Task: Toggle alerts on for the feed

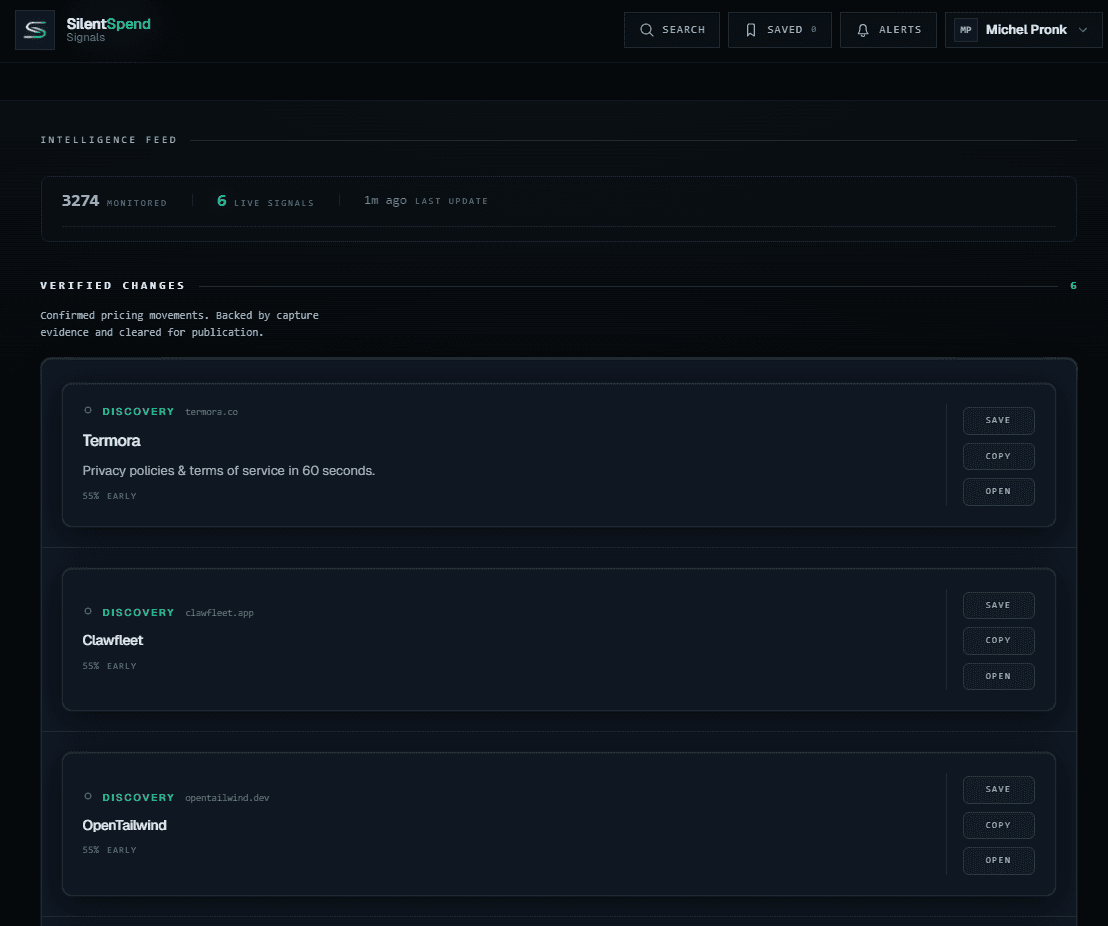Action: [888, 30]
